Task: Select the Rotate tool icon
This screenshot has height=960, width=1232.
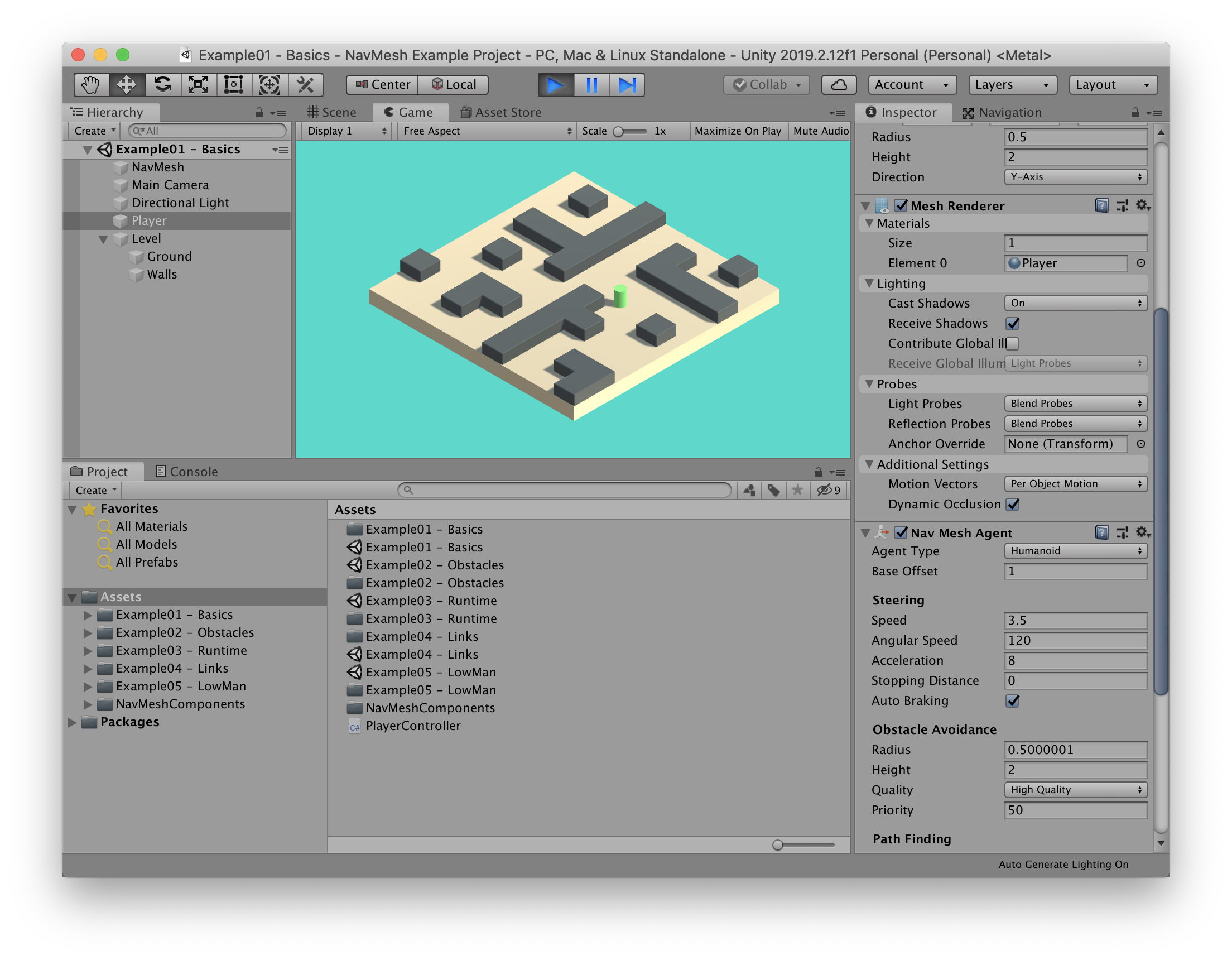Action: click(163, 85)
